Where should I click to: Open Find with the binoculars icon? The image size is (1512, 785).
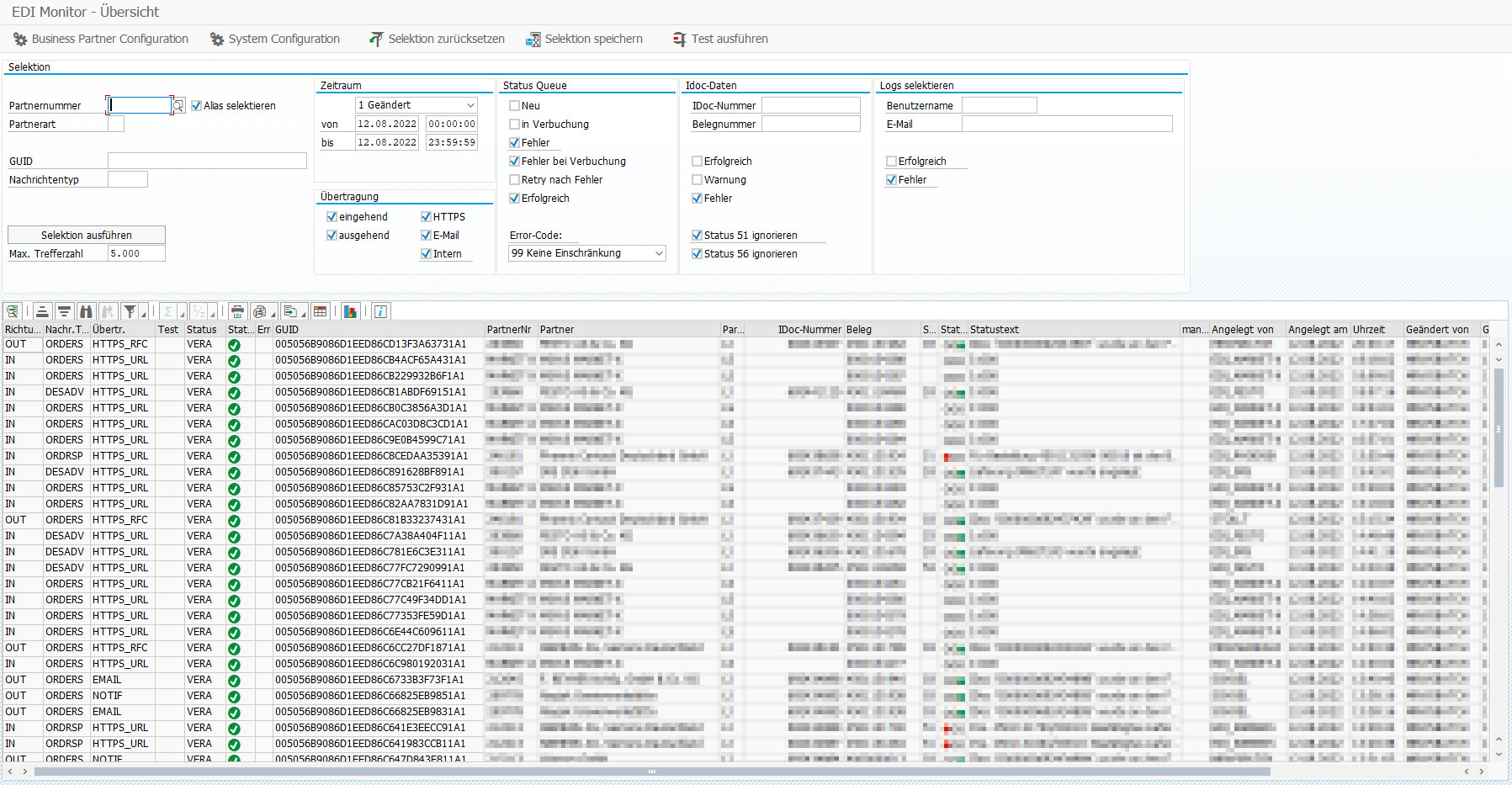coord(86,311)
